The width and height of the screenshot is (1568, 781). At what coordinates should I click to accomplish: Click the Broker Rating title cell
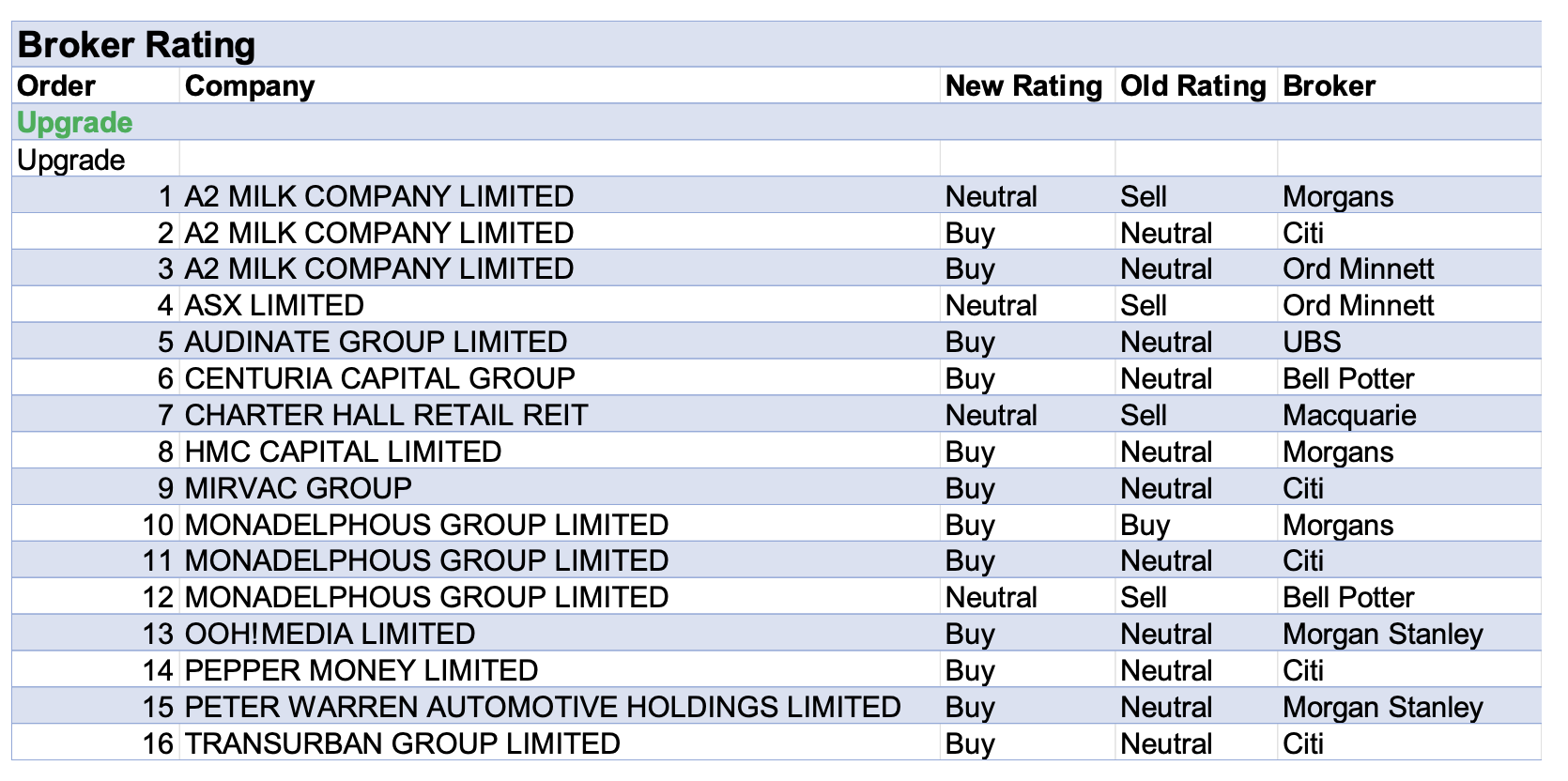137,45
